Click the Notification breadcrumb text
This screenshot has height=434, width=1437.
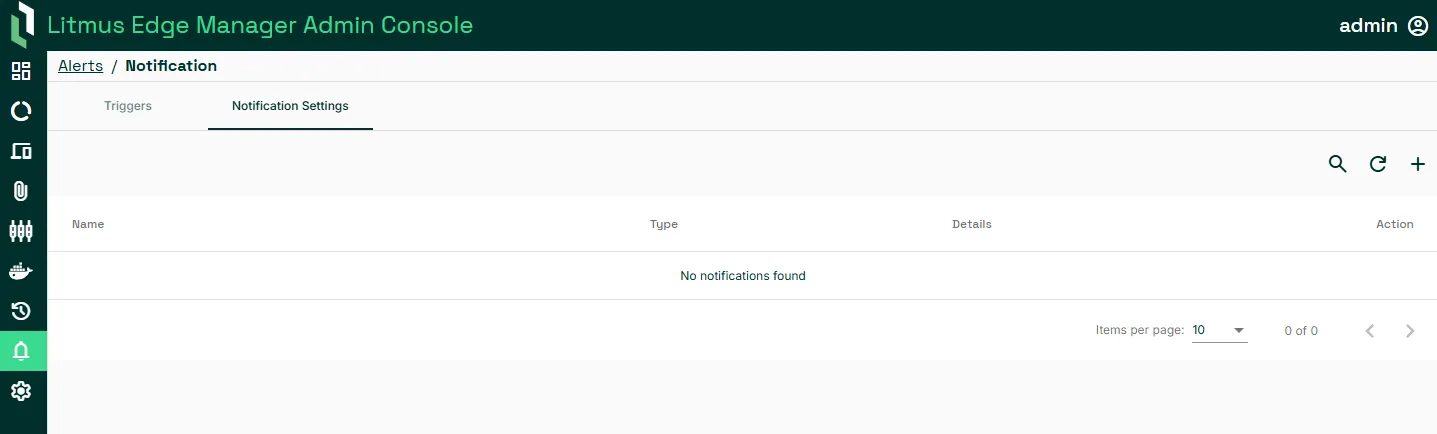171,66
